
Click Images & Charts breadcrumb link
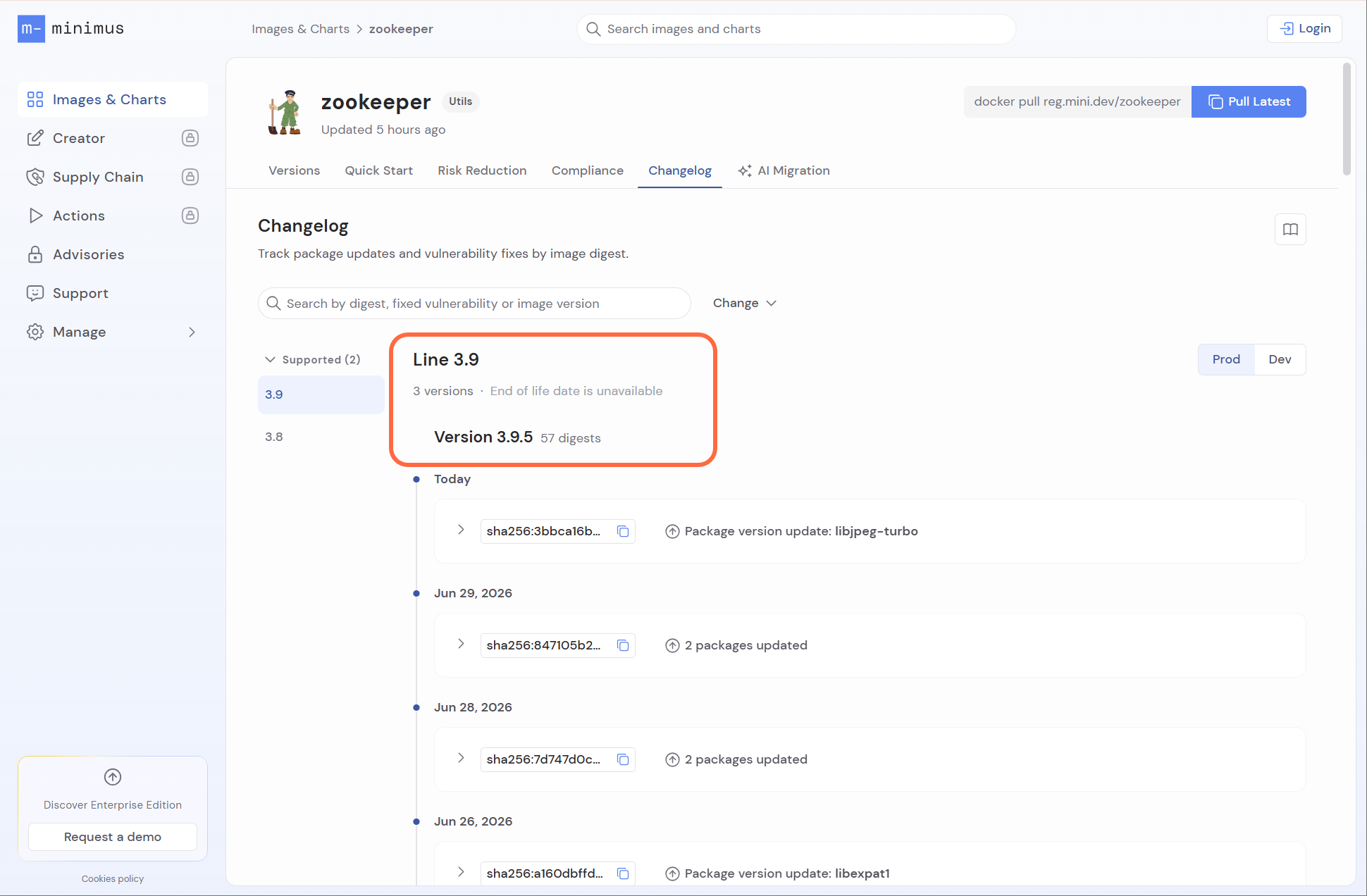click(x=300, y=29)
